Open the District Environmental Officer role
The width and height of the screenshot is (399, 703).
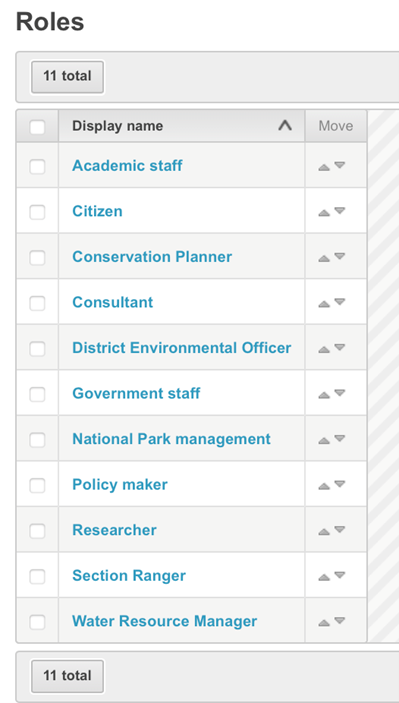(182, 347)
